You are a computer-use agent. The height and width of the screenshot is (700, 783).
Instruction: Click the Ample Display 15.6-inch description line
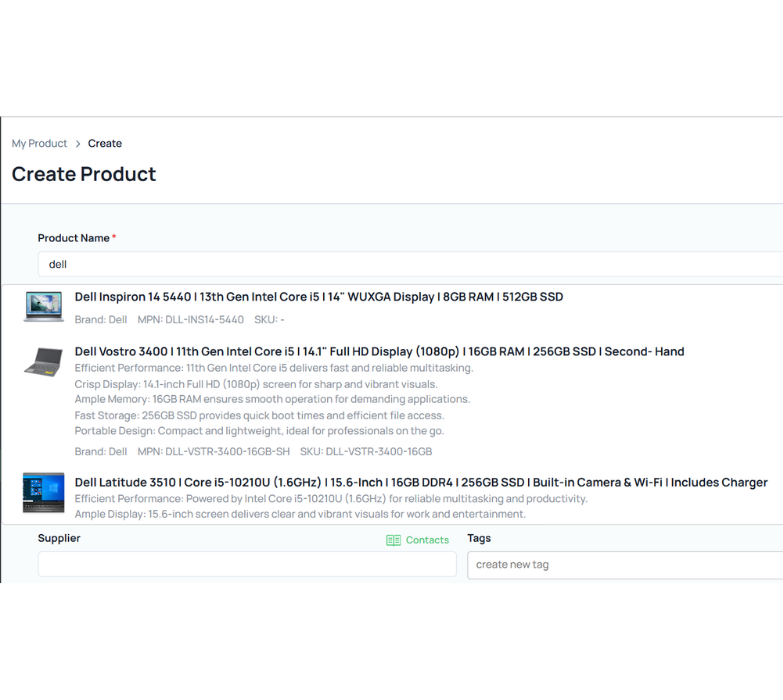point(300,514)
